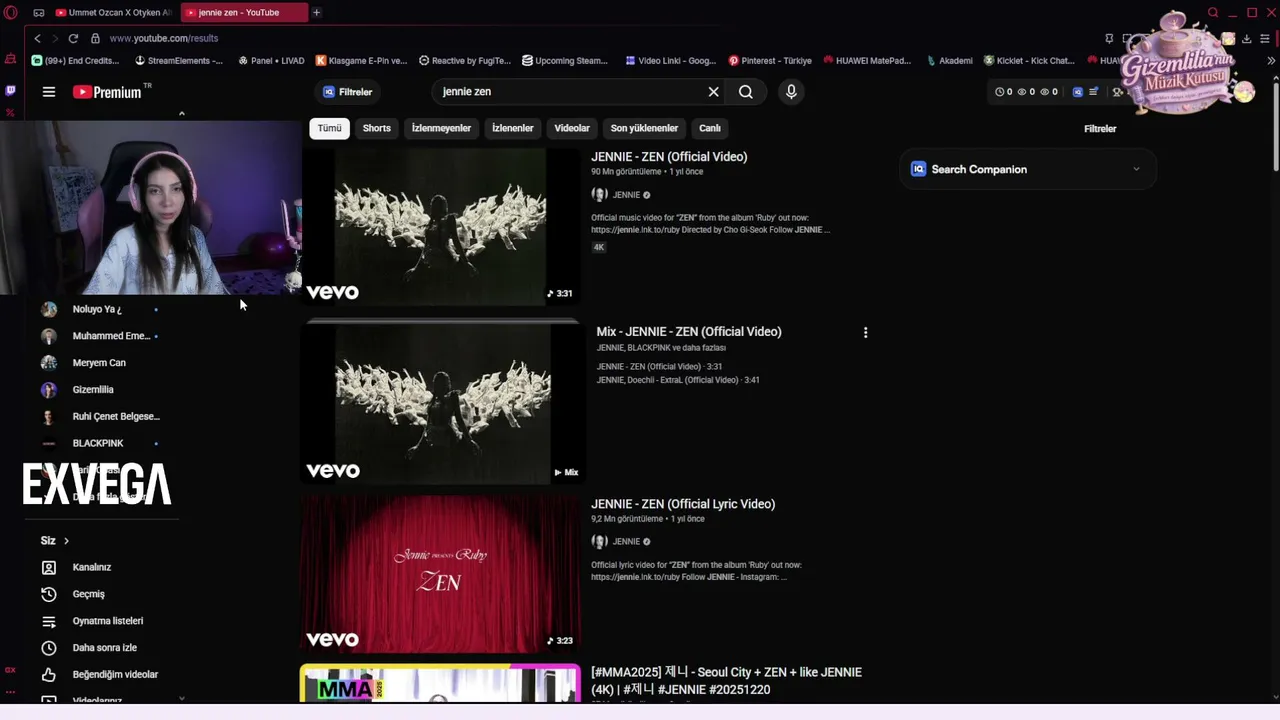Filter results by Videolar
The height and width of the screenshot is (720, 1280).
point(572,128)
